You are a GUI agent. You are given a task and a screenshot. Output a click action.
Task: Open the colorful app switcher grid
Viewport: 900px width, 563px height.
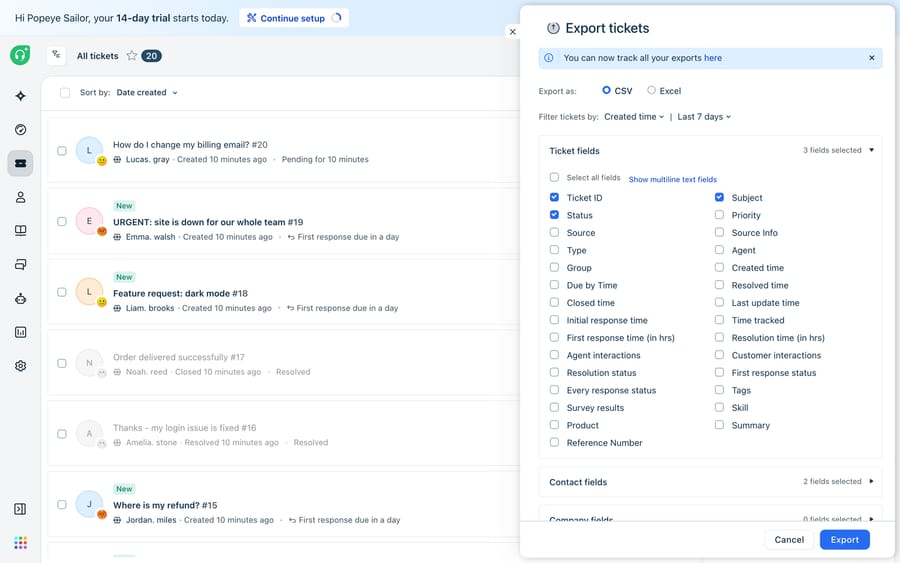click(21, 542)
